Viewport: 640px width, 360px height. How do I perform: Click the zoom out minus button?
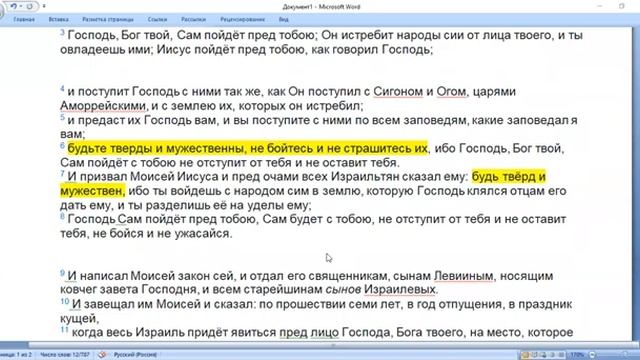592,355
